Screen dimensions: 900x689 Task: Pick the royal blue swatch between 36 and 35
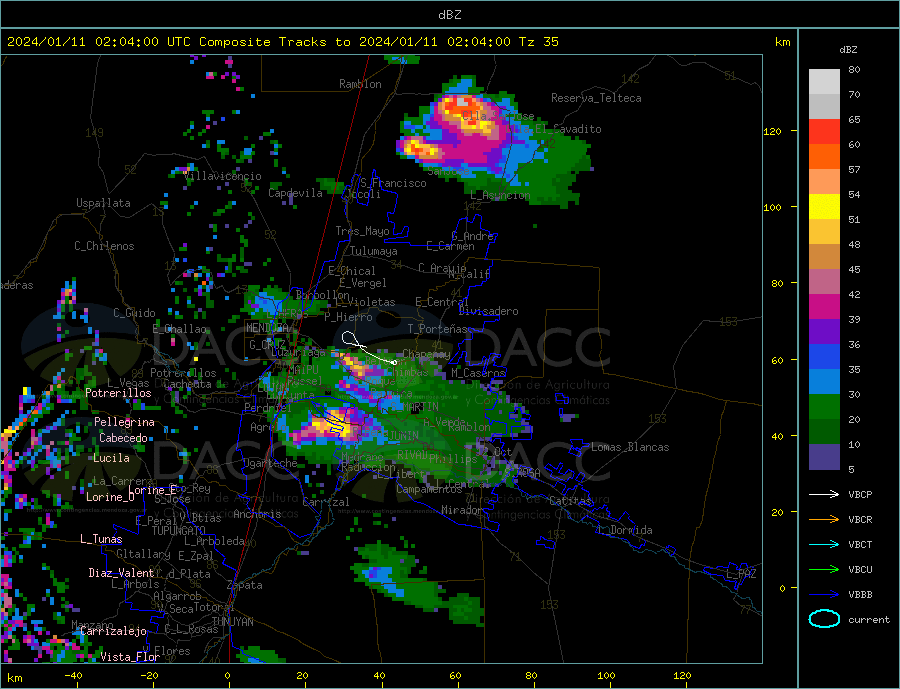tap(824, 357)
